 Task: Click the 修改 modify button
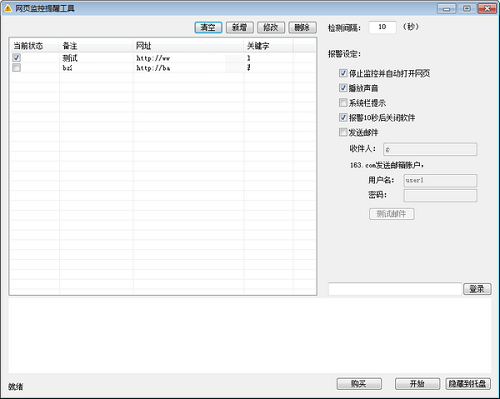coord(271,27)
